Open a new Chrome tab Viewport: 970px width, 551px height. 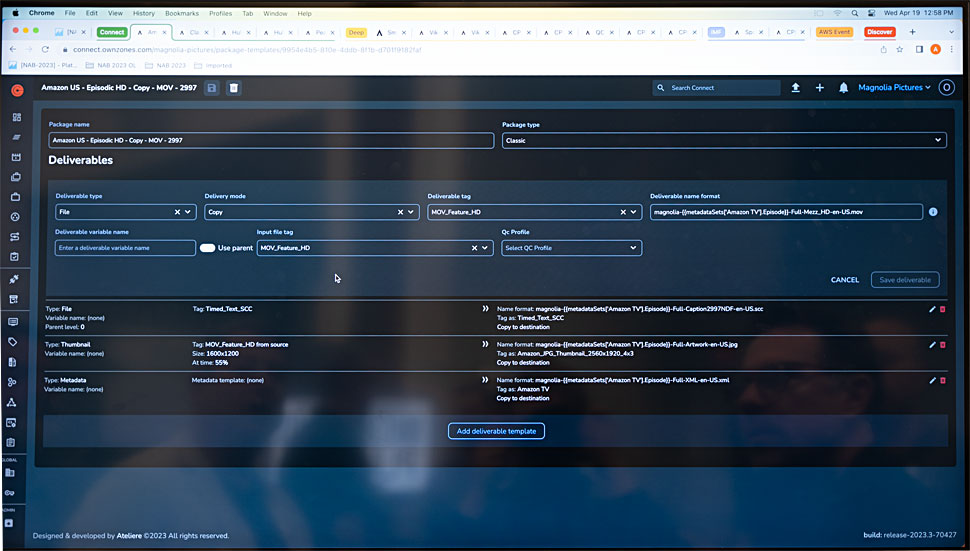pyautogui.click(x=912, y=32)
